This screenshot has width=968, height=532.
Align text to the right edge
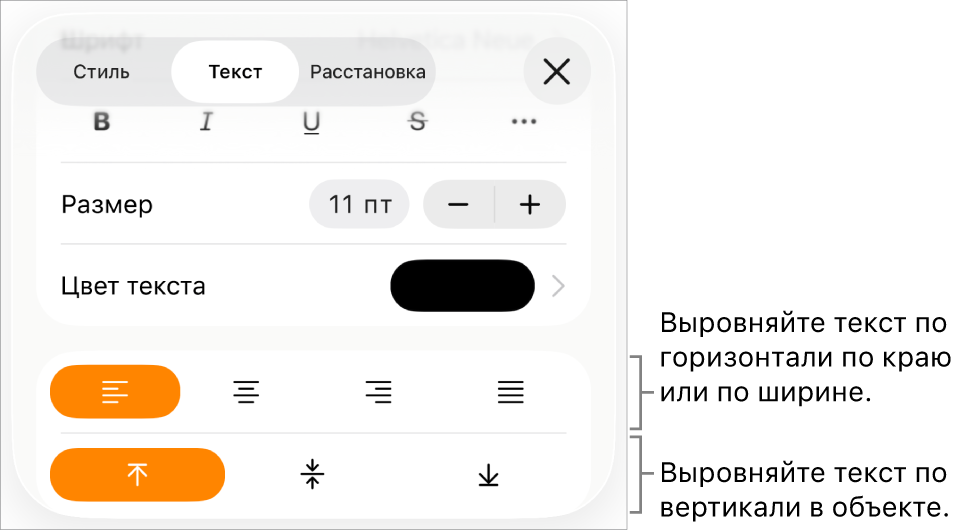(x=378, y=392)
